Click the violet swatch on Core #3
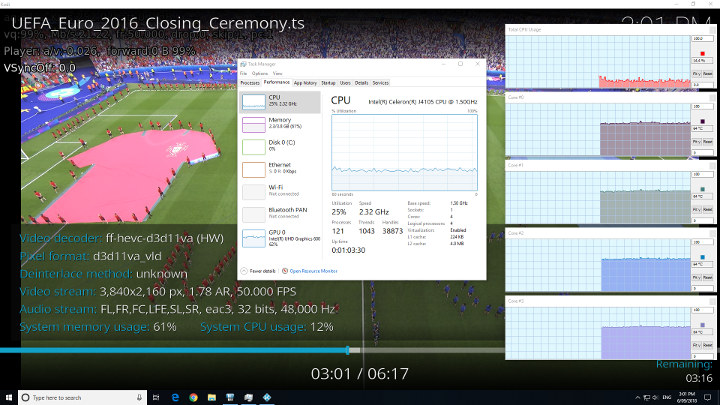 coord(703,325)
